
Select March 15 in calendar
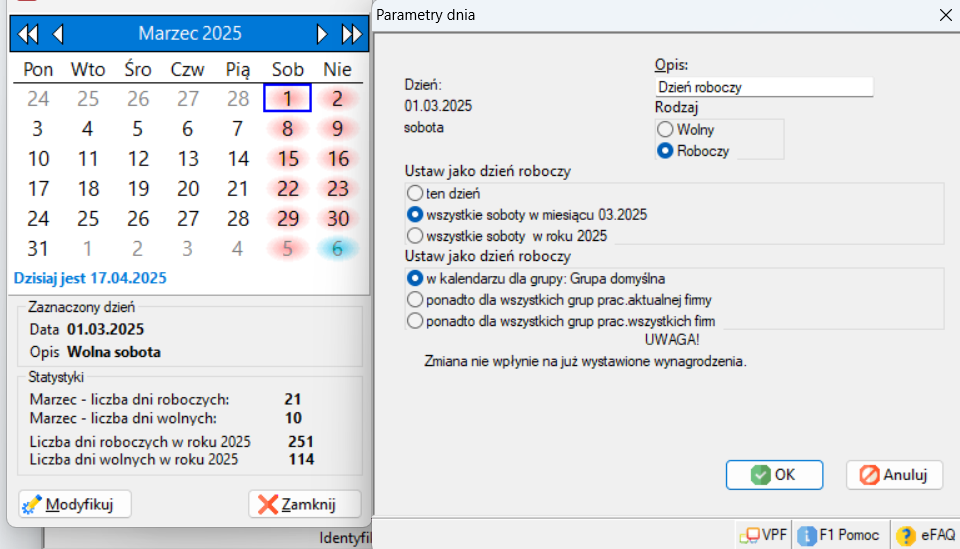(288, 159)
